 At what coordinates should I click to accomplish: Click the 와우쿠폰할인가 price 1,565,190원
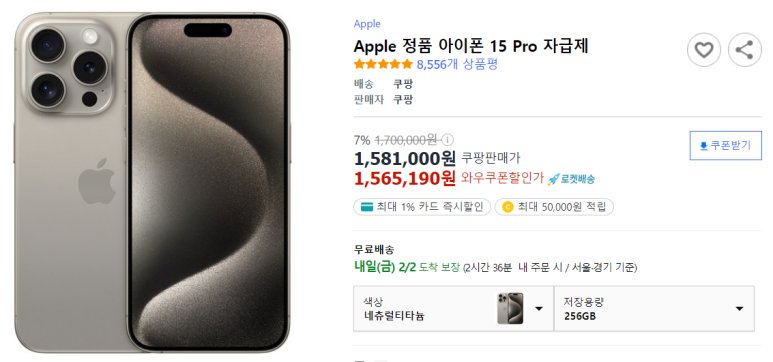(x=405, y=179)
